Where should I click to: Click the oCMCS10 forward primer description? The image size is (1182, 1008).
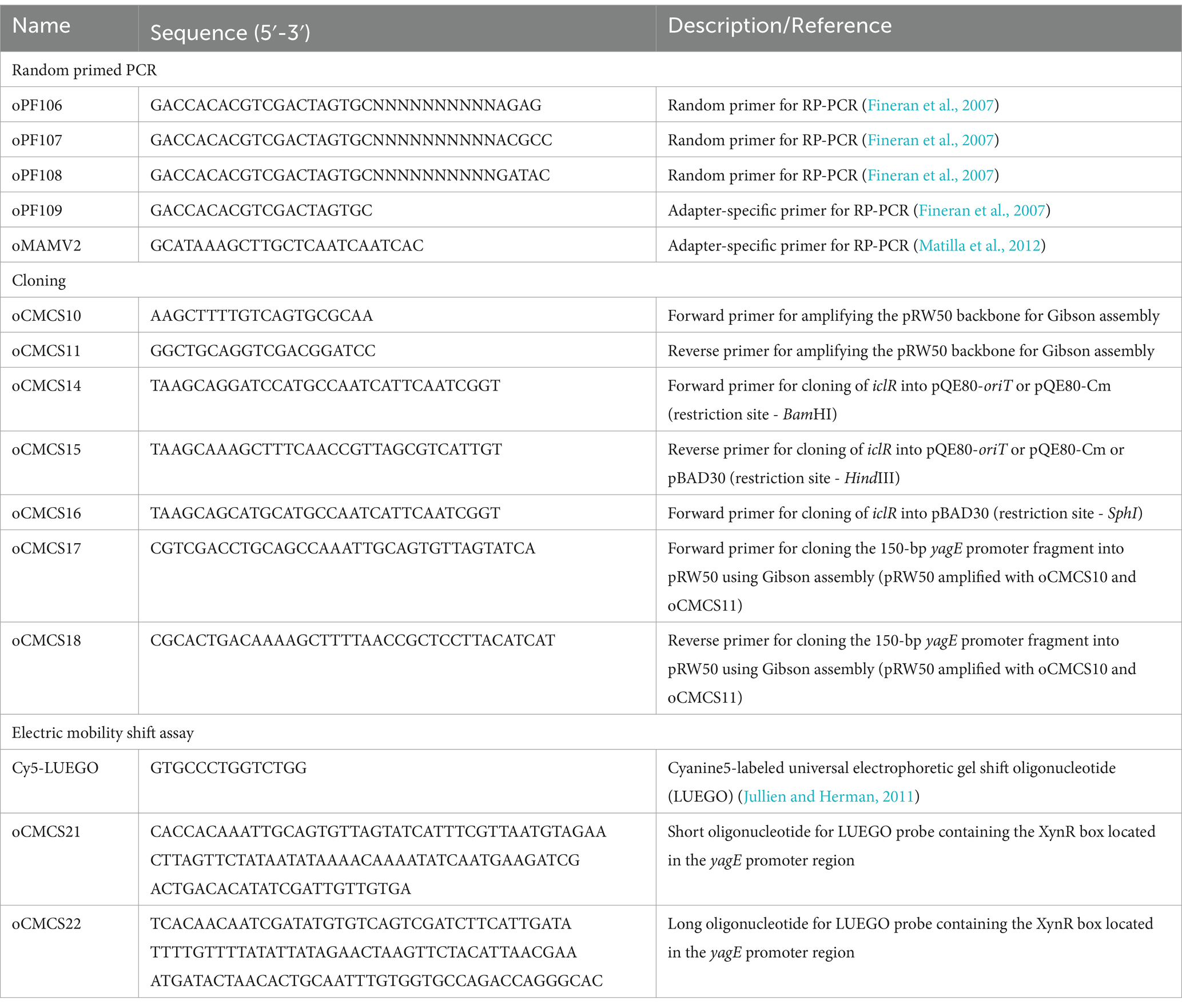pyautogui.click(x=914, y=316)
